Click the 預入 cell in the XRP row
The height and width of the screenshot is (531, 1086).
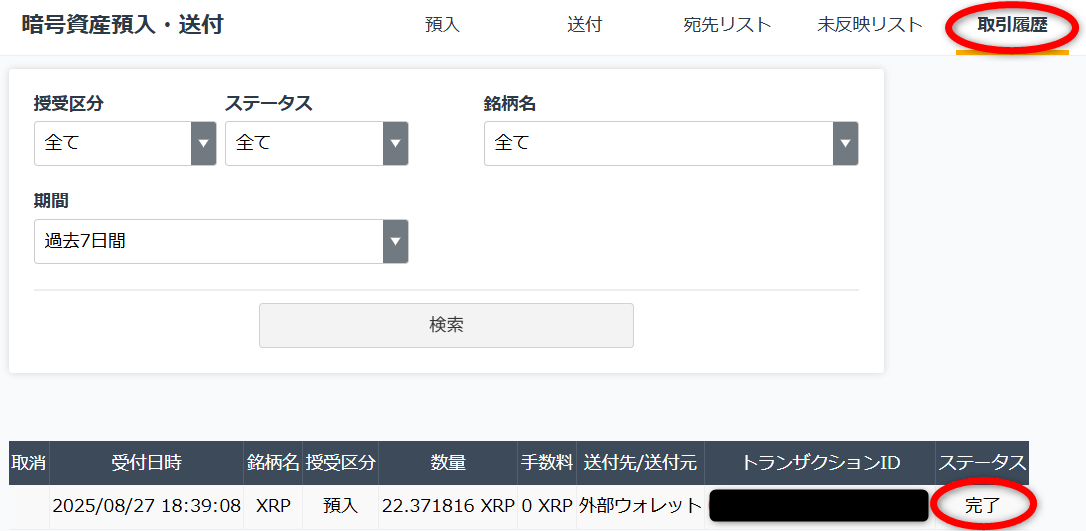[340, 506]
